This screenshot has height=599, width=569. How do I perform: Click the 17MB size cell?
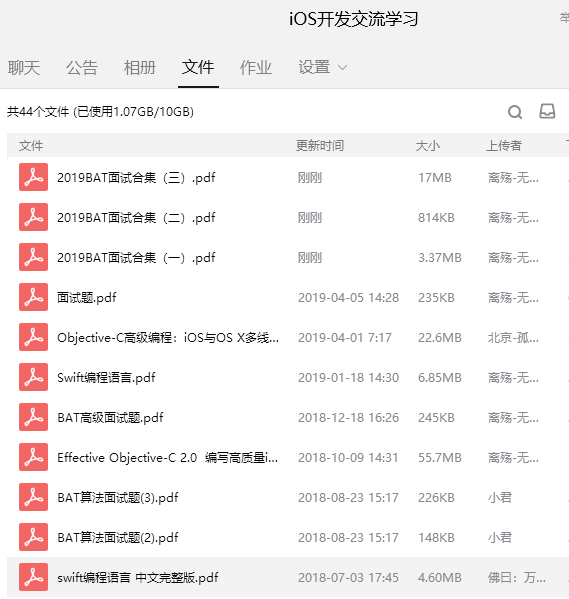click(x=435, y=178)
